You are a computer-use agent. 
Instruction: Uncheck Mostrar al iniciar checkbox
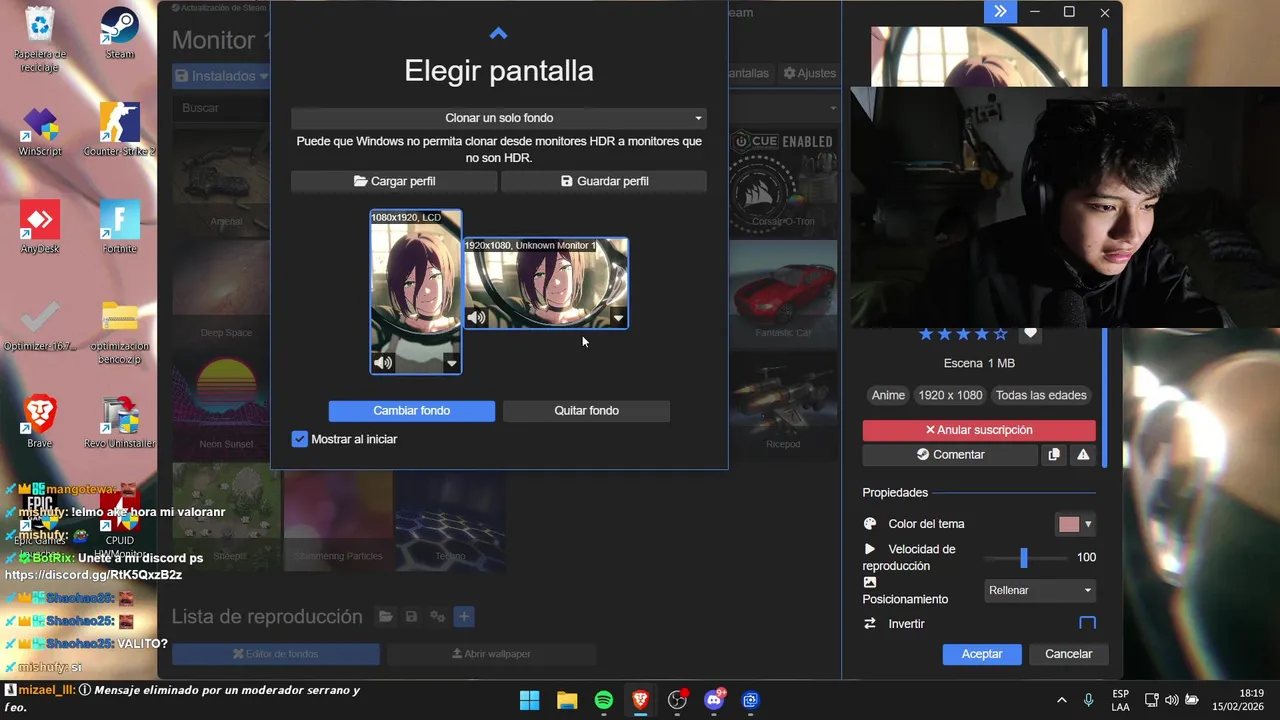click(300, 439)
